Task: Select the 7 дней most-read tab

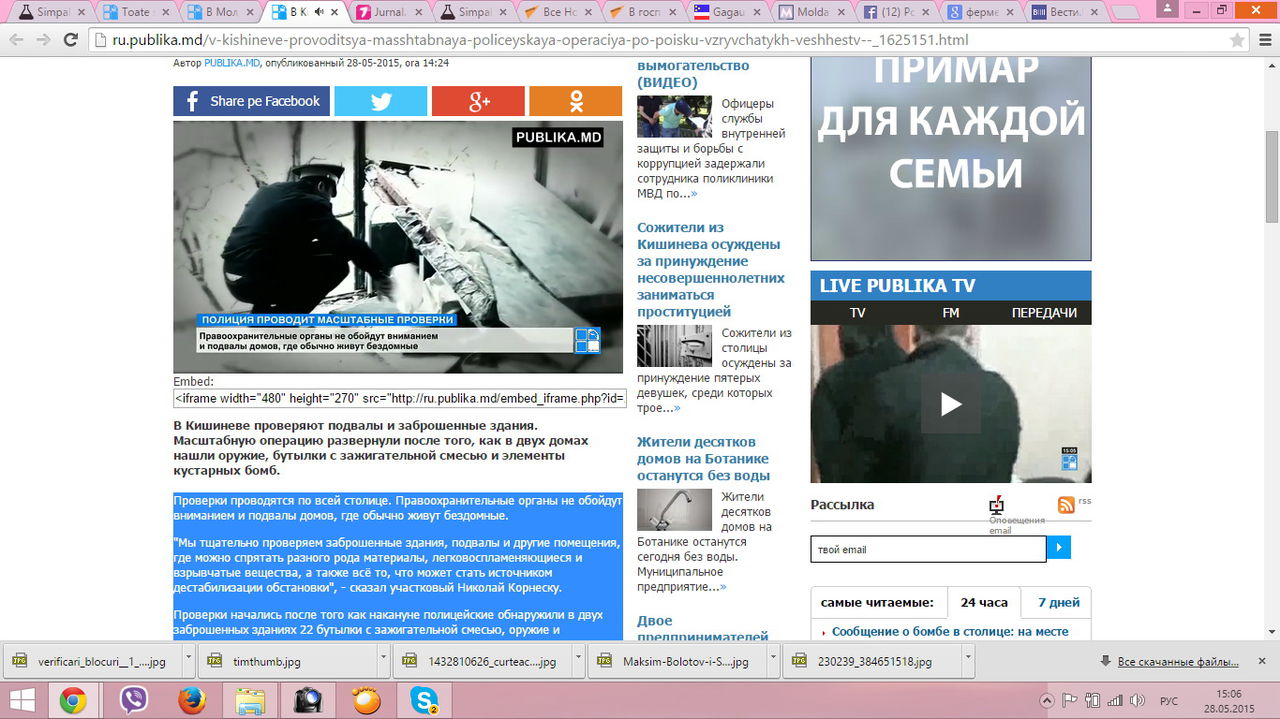Action: (1058, 603)
